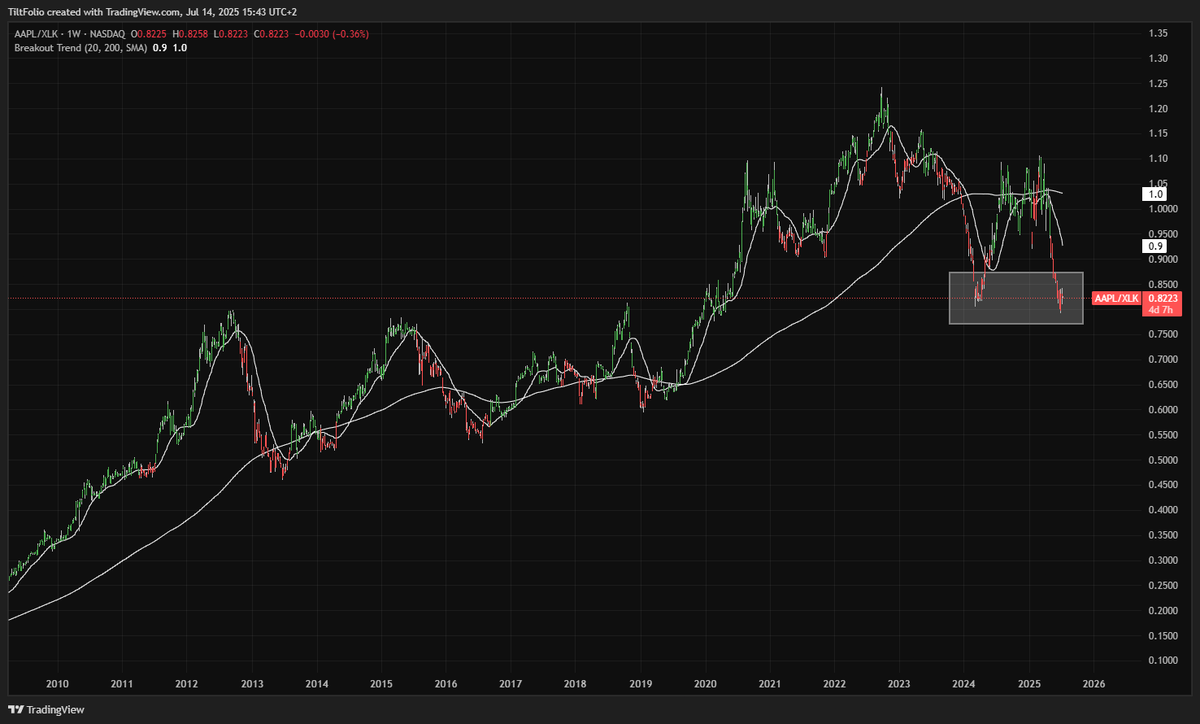
Task: Click the 1.10 price axis label
Action: (1157, 159)
